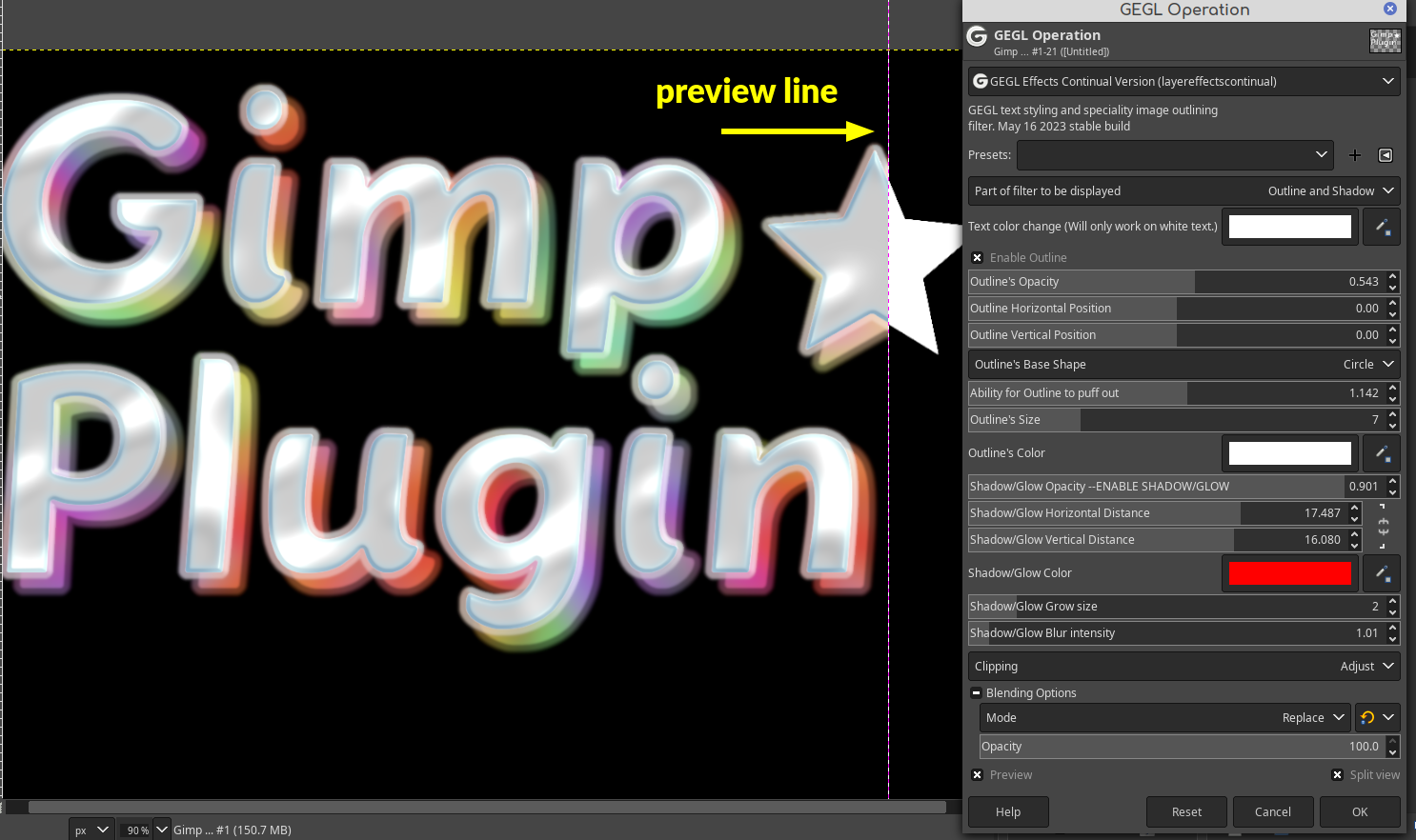Close the GEGL Operation dialog
Image resolution: width=1416 pixels, height=840 pixels.
point(1390,9)
